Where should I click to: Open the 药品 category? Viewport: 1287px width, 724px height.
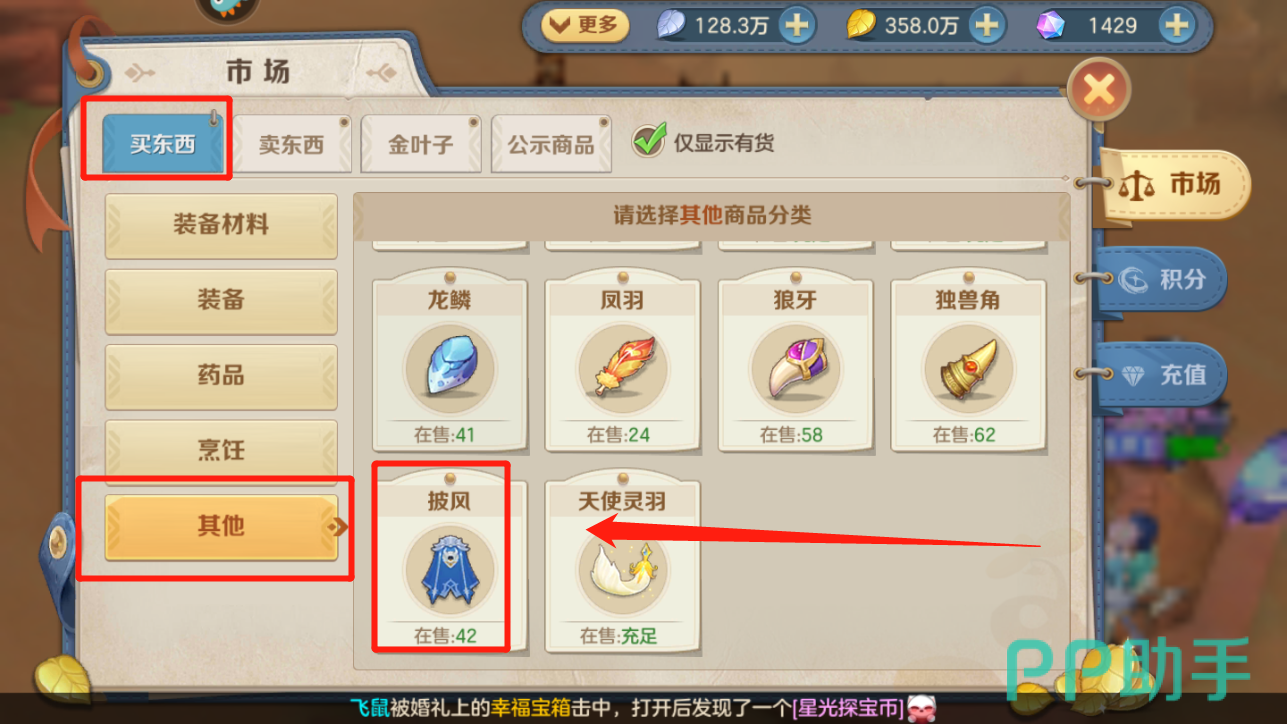221,376
